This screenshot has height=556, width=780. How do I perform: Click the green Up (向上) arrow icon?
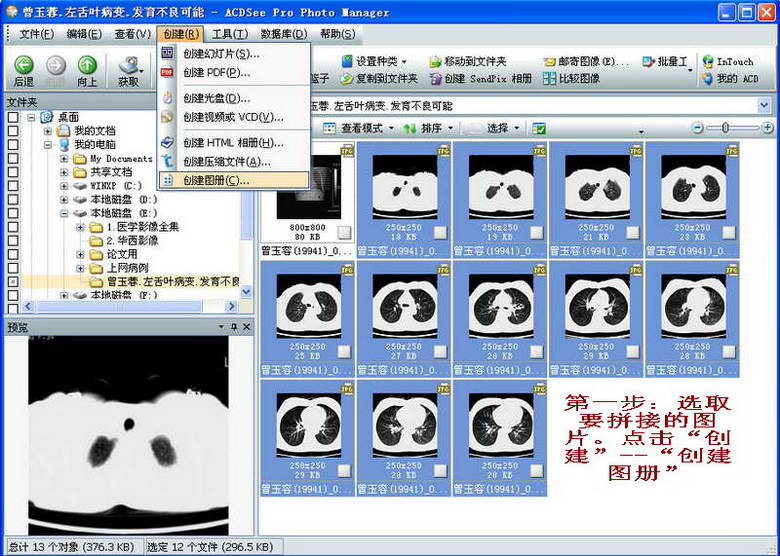87,65
